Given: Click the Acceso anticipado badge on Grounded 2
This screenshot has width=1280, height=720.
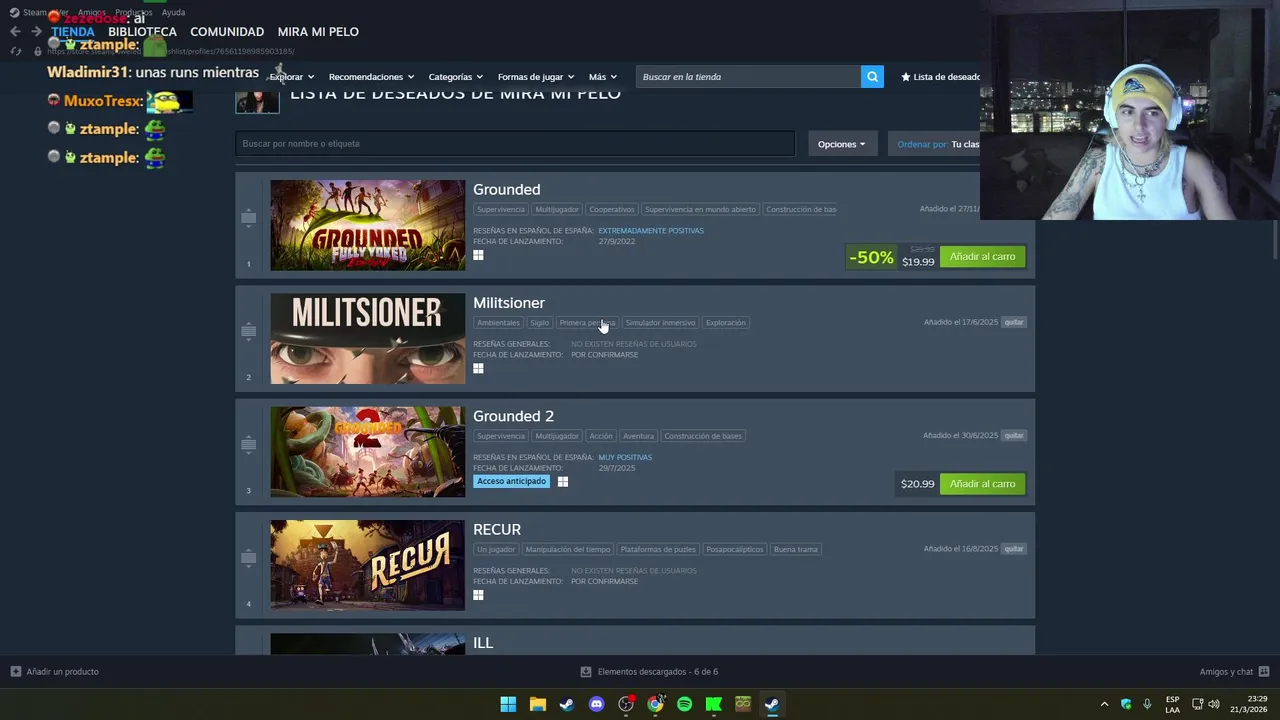Looking at the screenshot, I should coord(512,482).
